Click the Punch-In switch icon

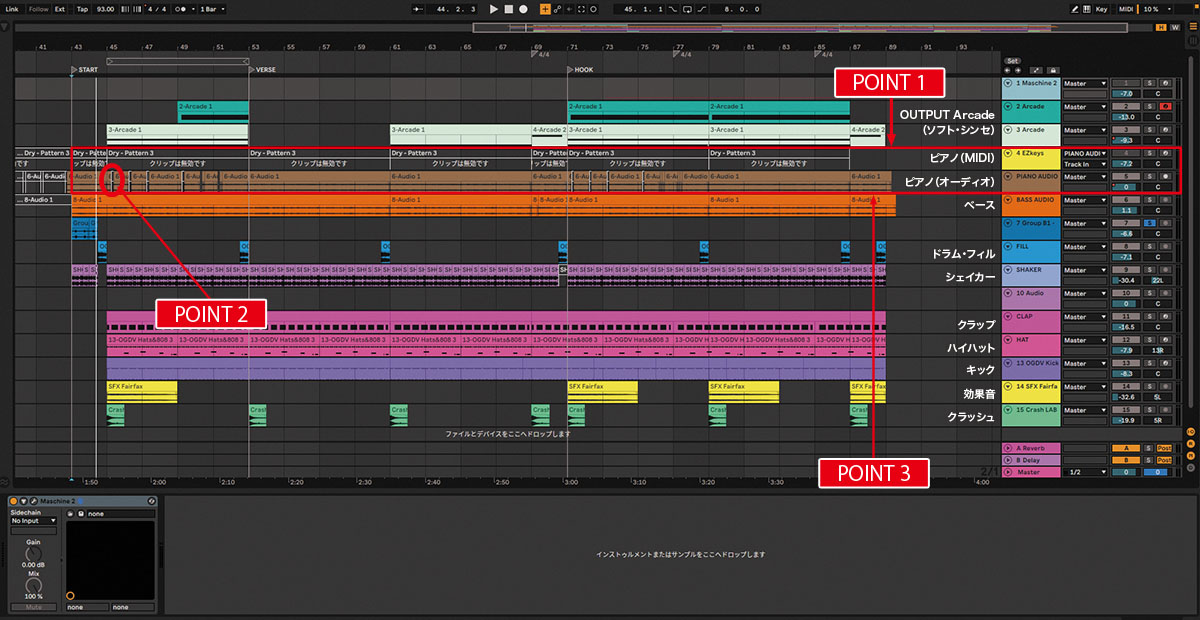point(673,9)
